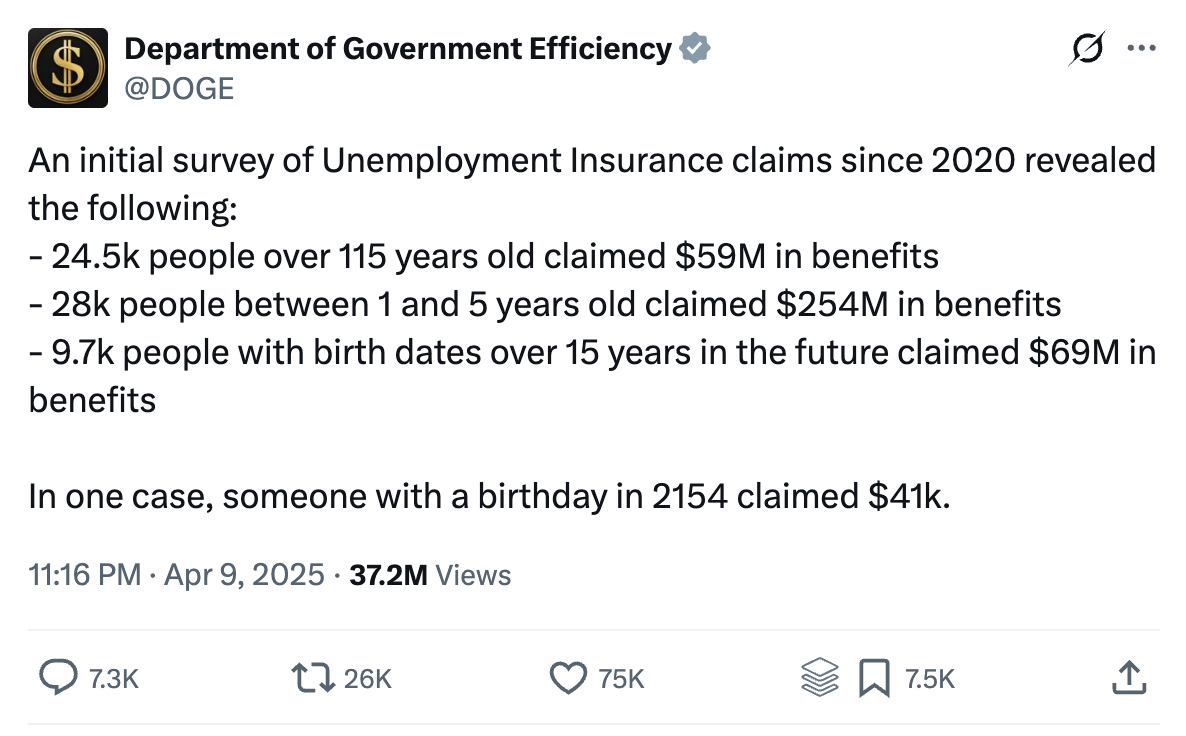Click the 7.3K reply count
The height and width of the screenshot is (736, 1186).
tap(113, 680)
